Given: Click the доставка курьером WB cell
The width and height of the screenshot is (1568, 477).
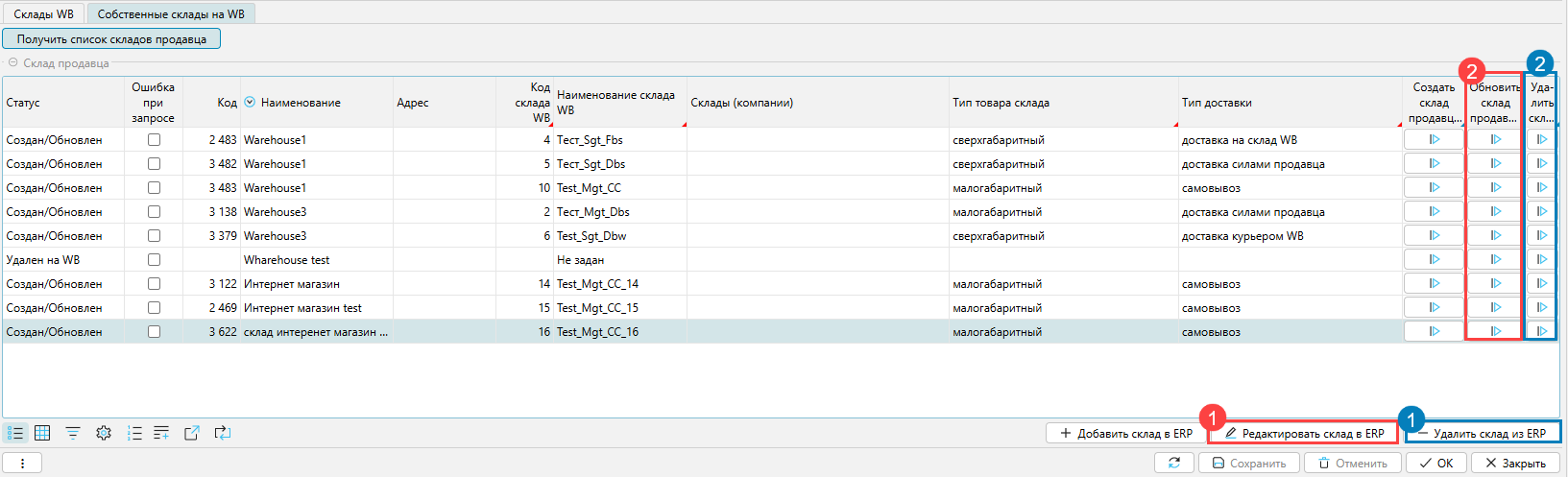Looking at the screenshot, I should coord(1290,235).
